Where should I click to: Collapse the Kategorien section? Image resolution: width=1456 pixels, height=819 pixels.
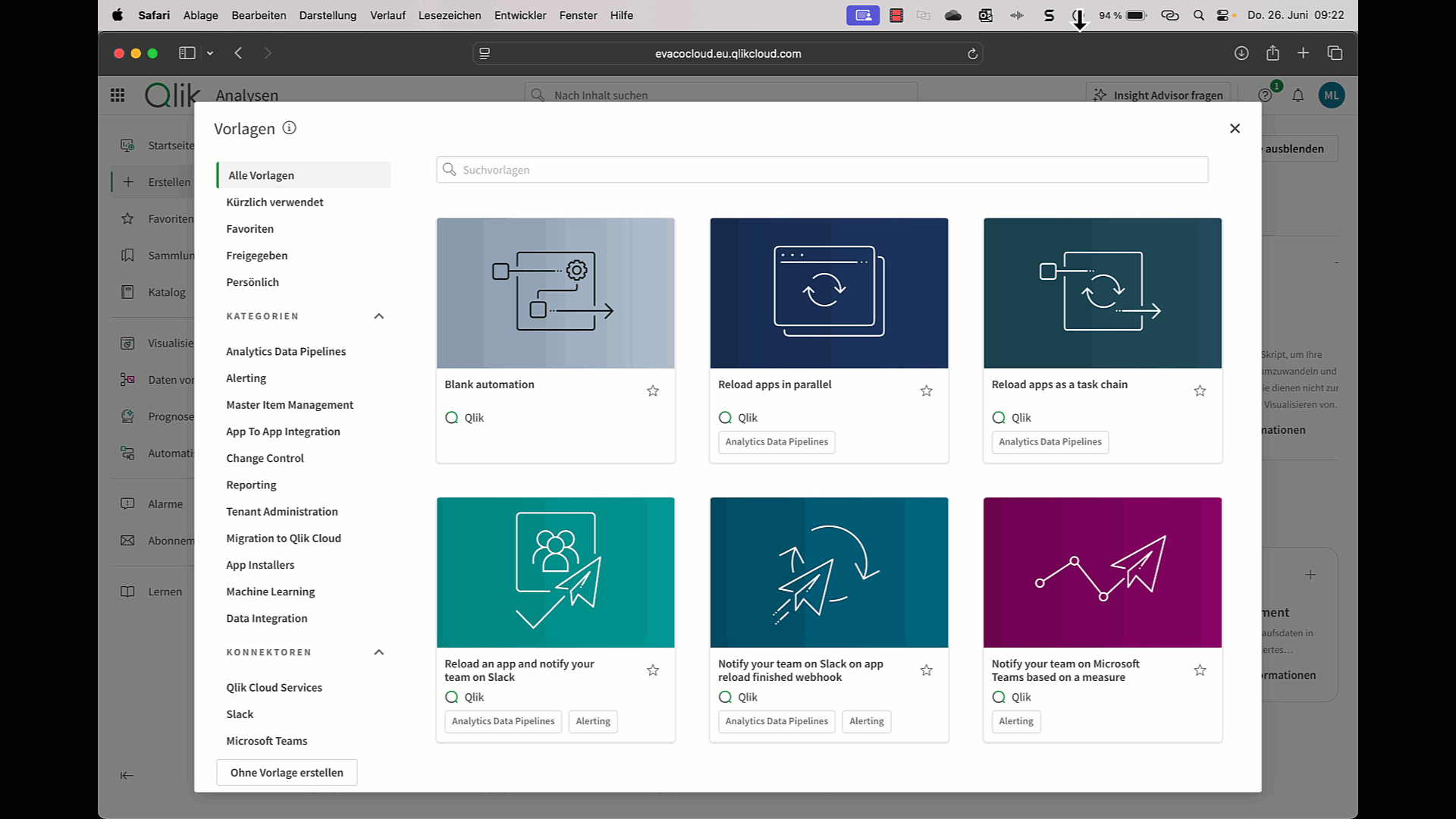(x=379, y=316)
